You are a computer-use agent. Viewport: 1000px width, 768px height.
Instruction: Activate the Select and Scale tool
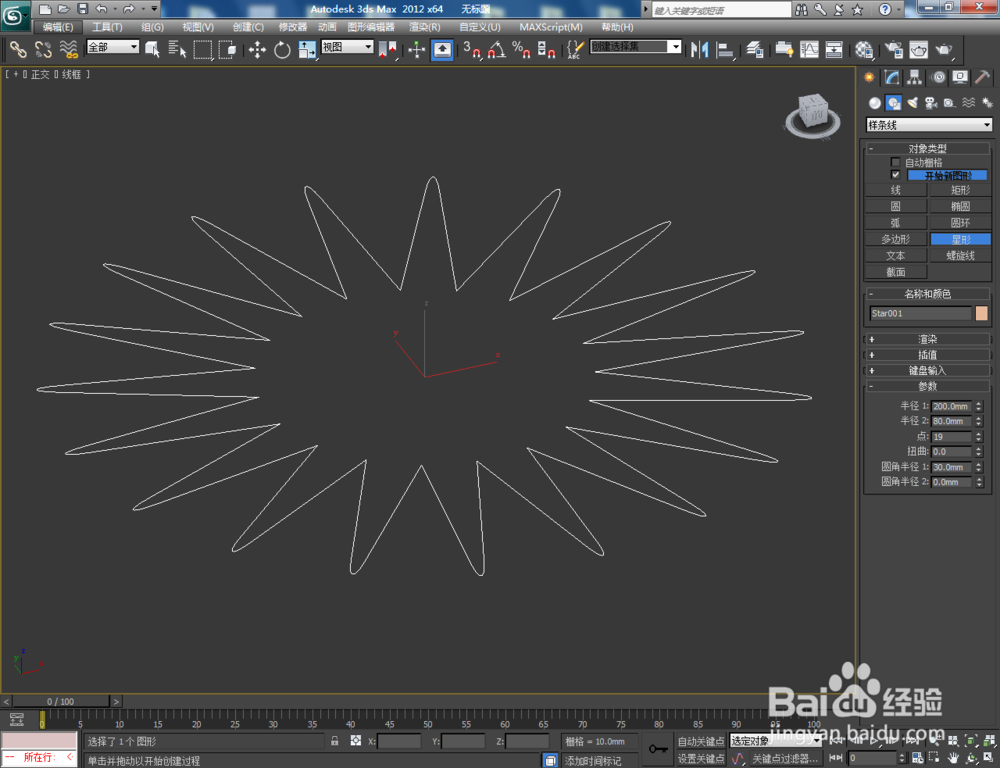coord(307,49)
